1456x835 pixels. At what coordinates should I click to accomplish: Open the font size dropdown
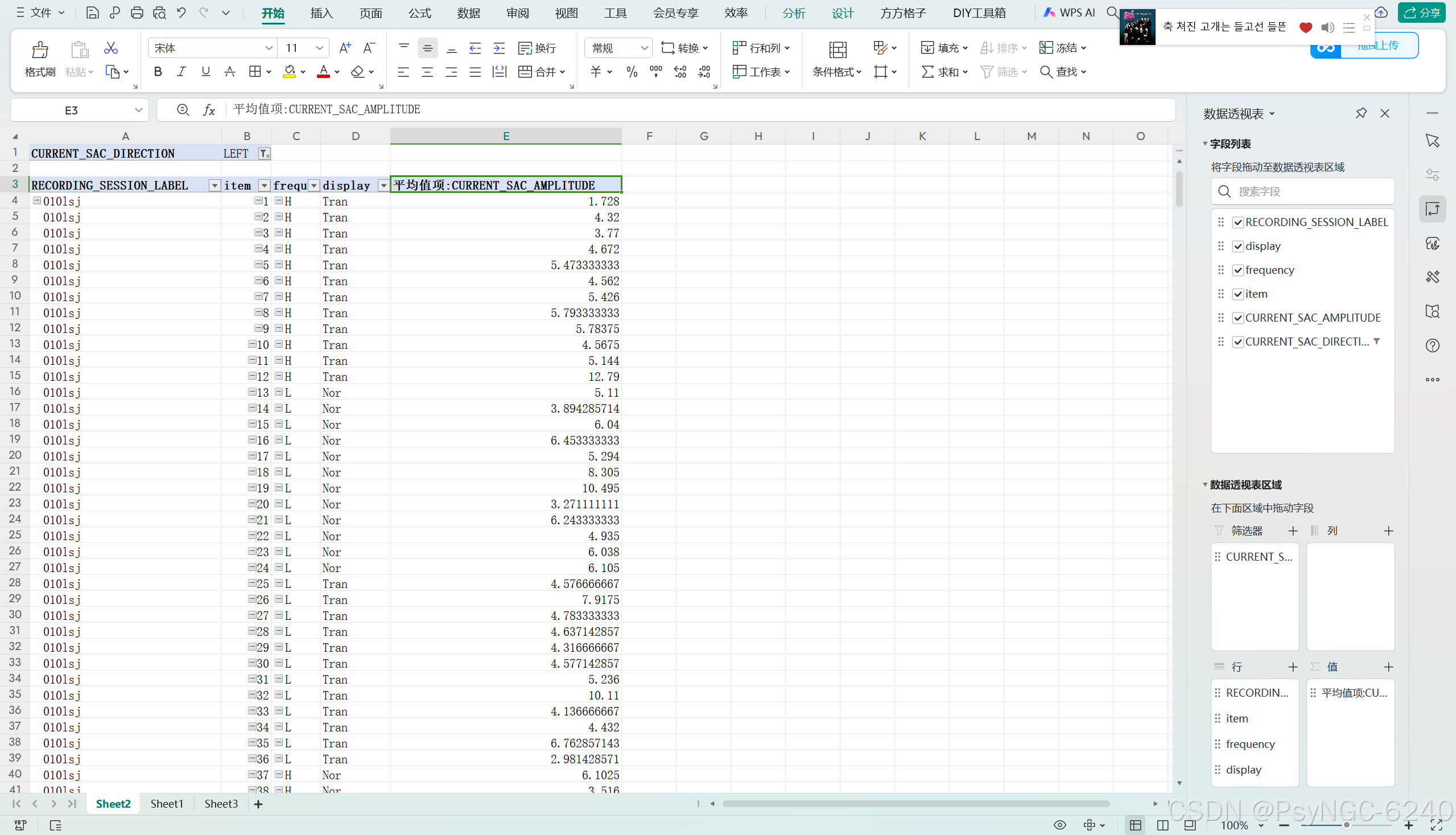[319, 48]
